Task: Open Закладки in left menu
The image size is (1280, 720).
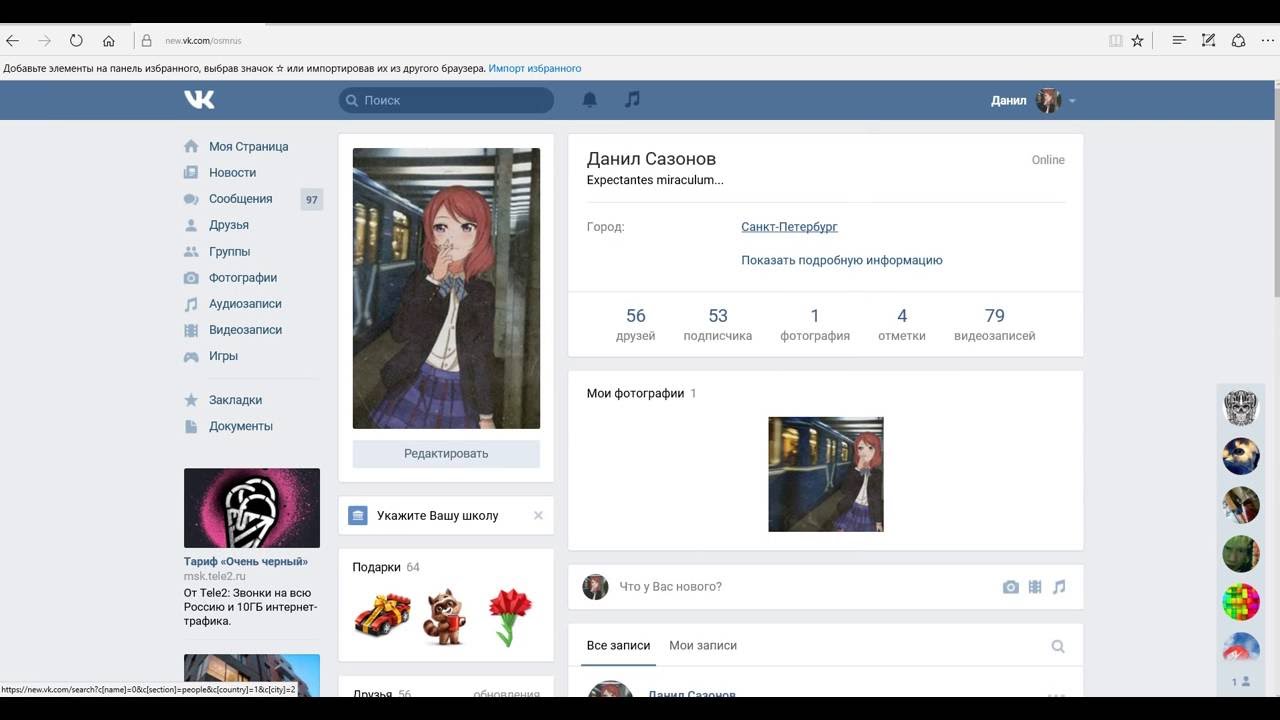Action: [235, 400]
